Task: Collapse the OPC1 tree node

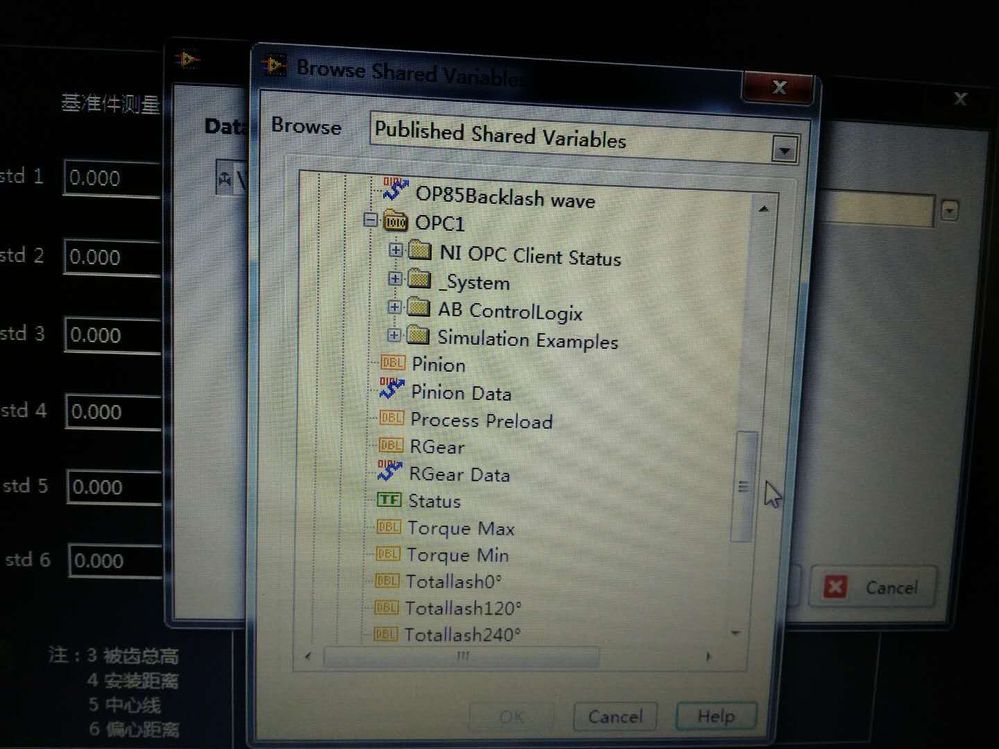Action: click(370, 220)
